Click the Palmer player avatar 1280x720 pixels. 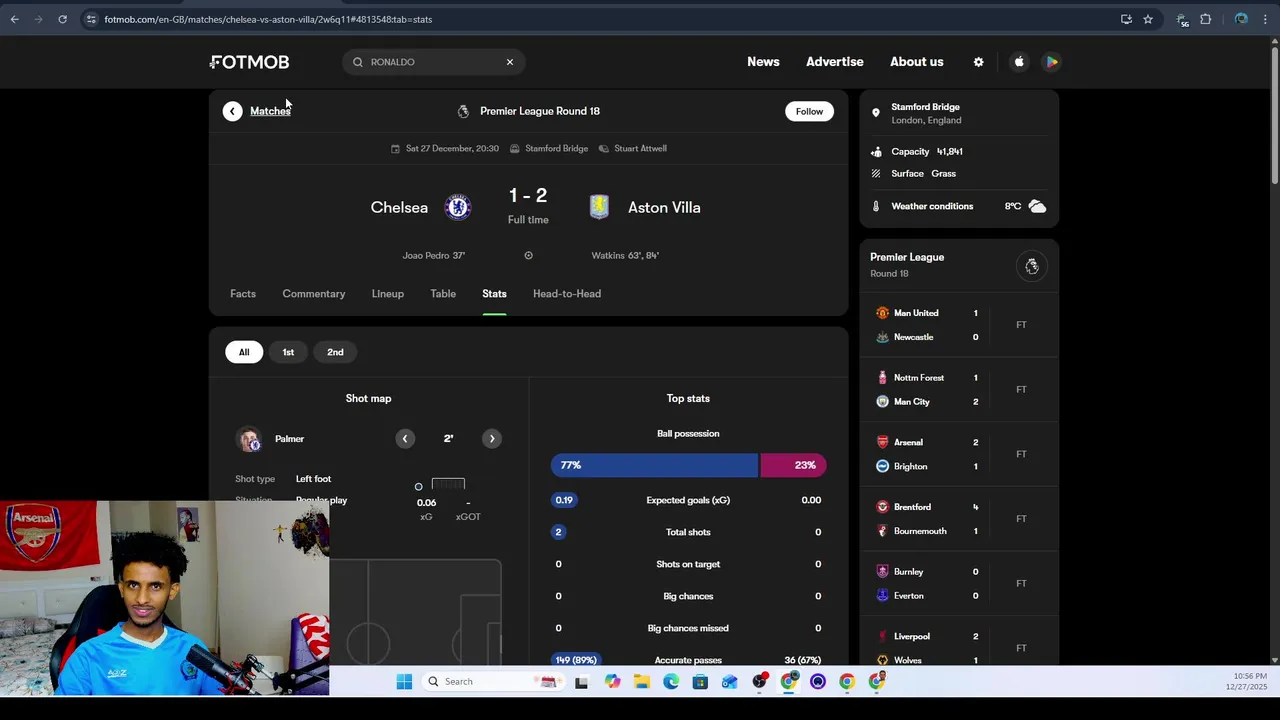[249, 439]
